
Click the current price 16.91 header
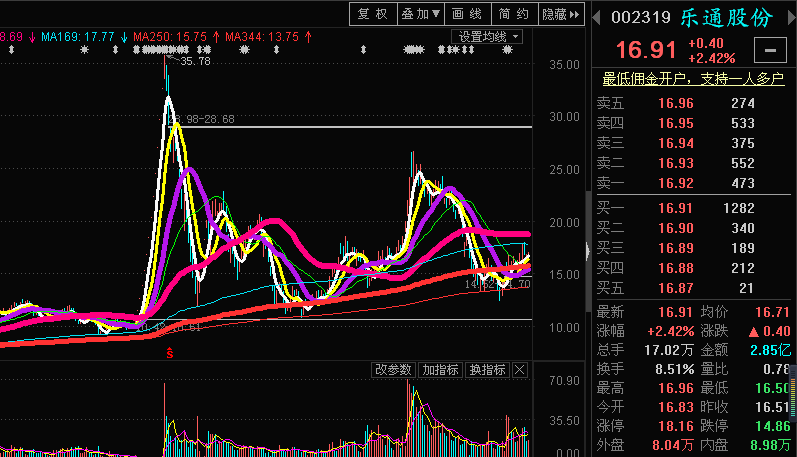pos(646,50)
